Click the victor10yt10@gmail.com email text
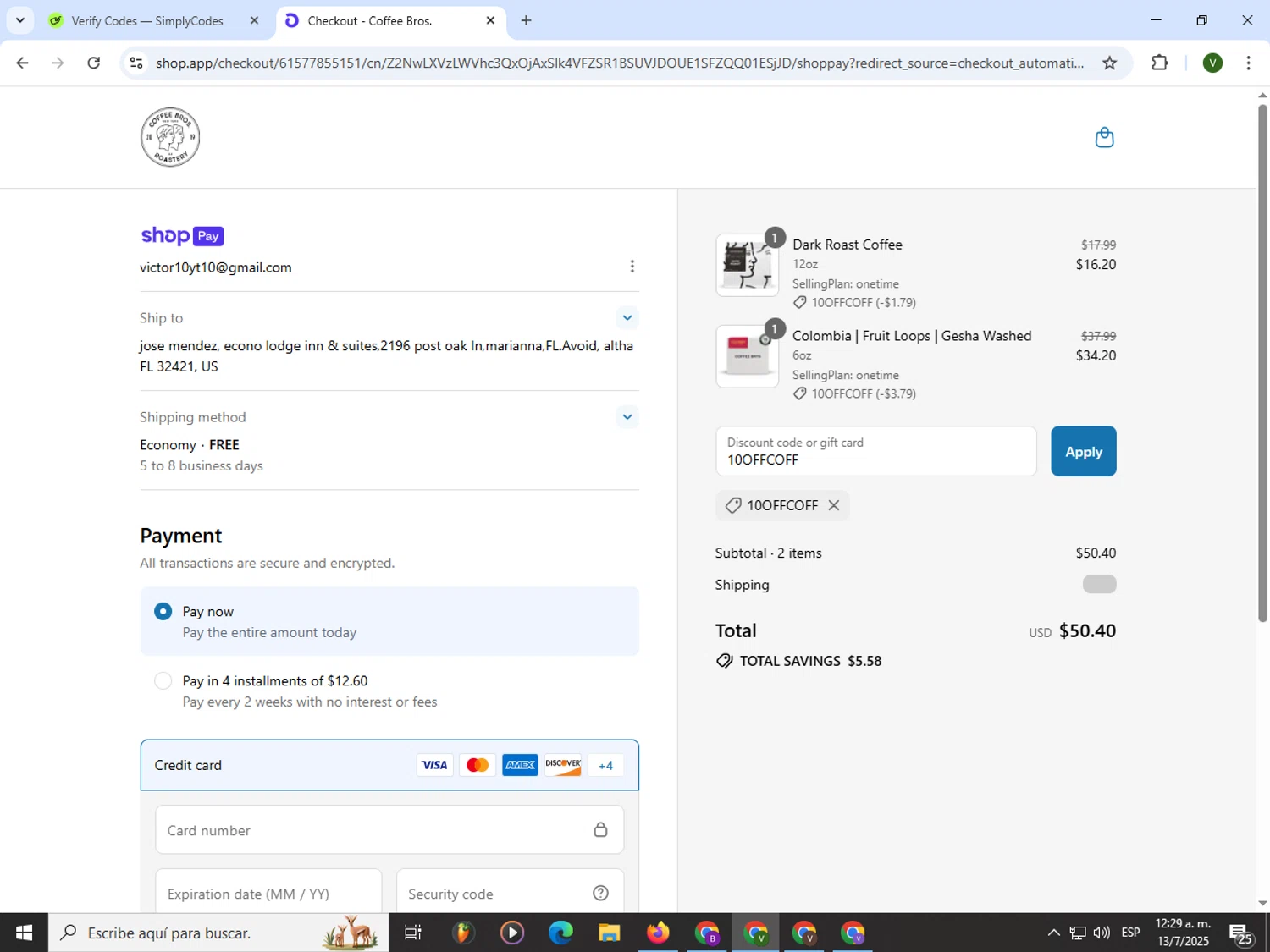The width and height of the screenshot is (1270, 952). (x=216, y=267)
